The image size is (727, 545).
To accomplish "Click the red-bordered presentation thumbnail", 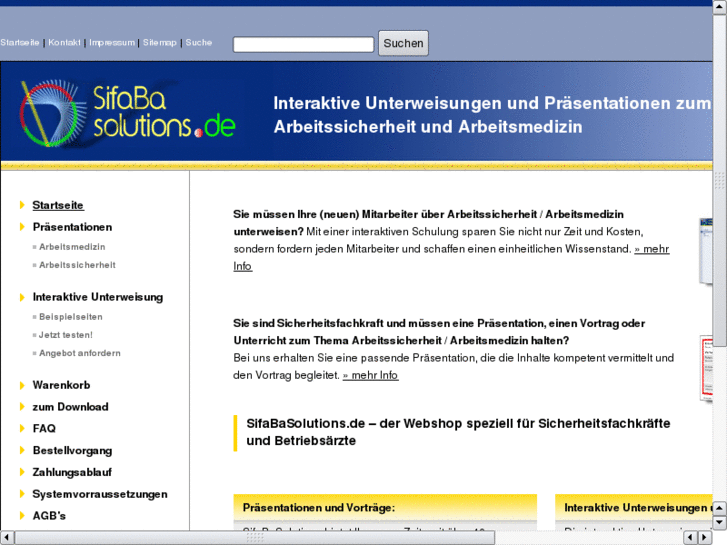I will [x=706, y=368].
